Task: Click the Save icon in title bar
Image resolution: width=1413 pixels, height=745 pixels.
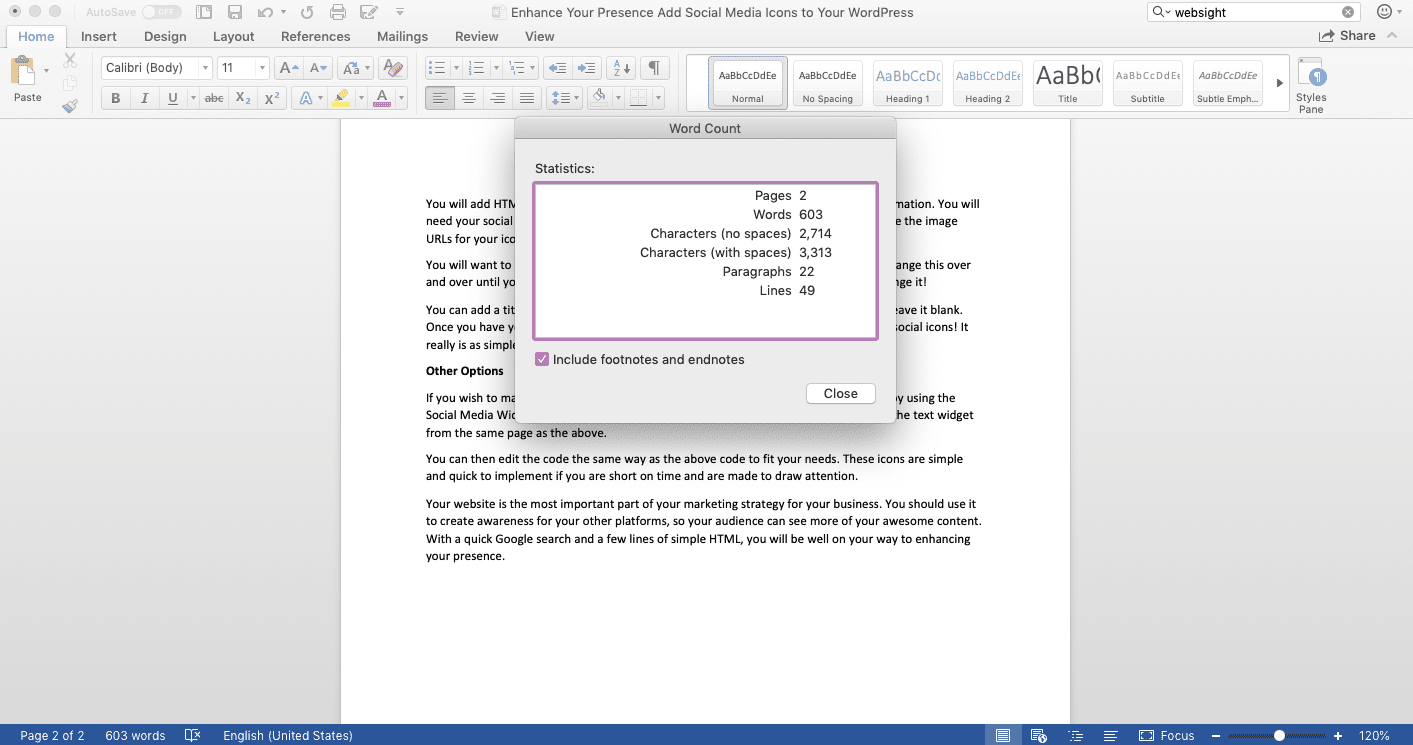Action: click(x=235, y=13)
